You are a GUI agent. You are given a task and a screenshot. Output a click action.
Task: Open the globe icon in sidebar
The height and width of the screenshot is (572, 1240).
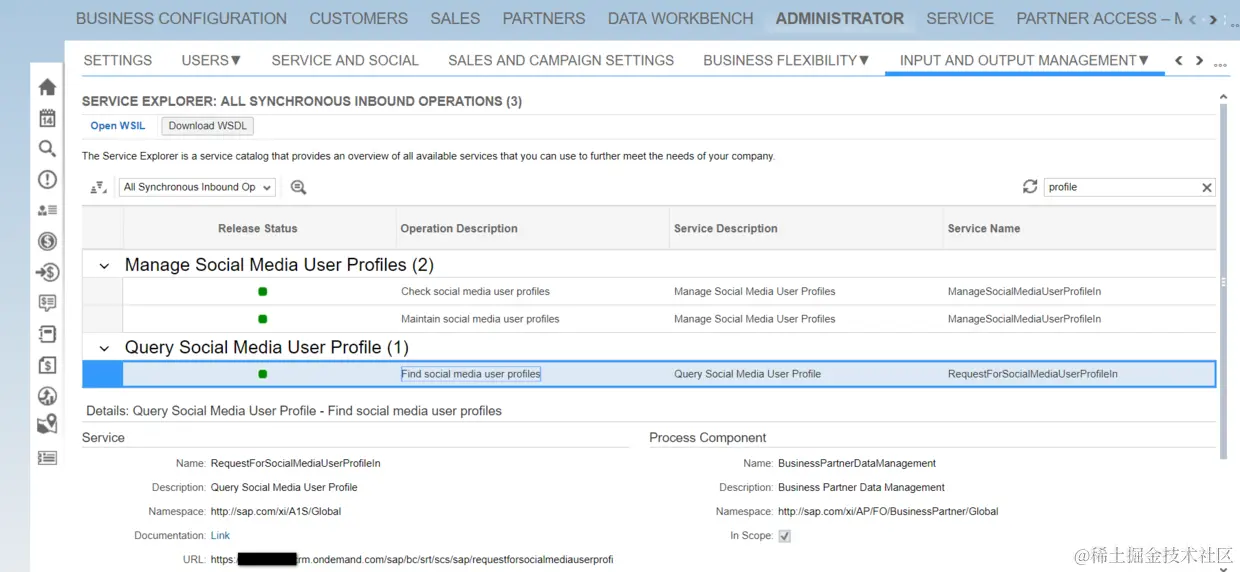click(x=47, y=396)
